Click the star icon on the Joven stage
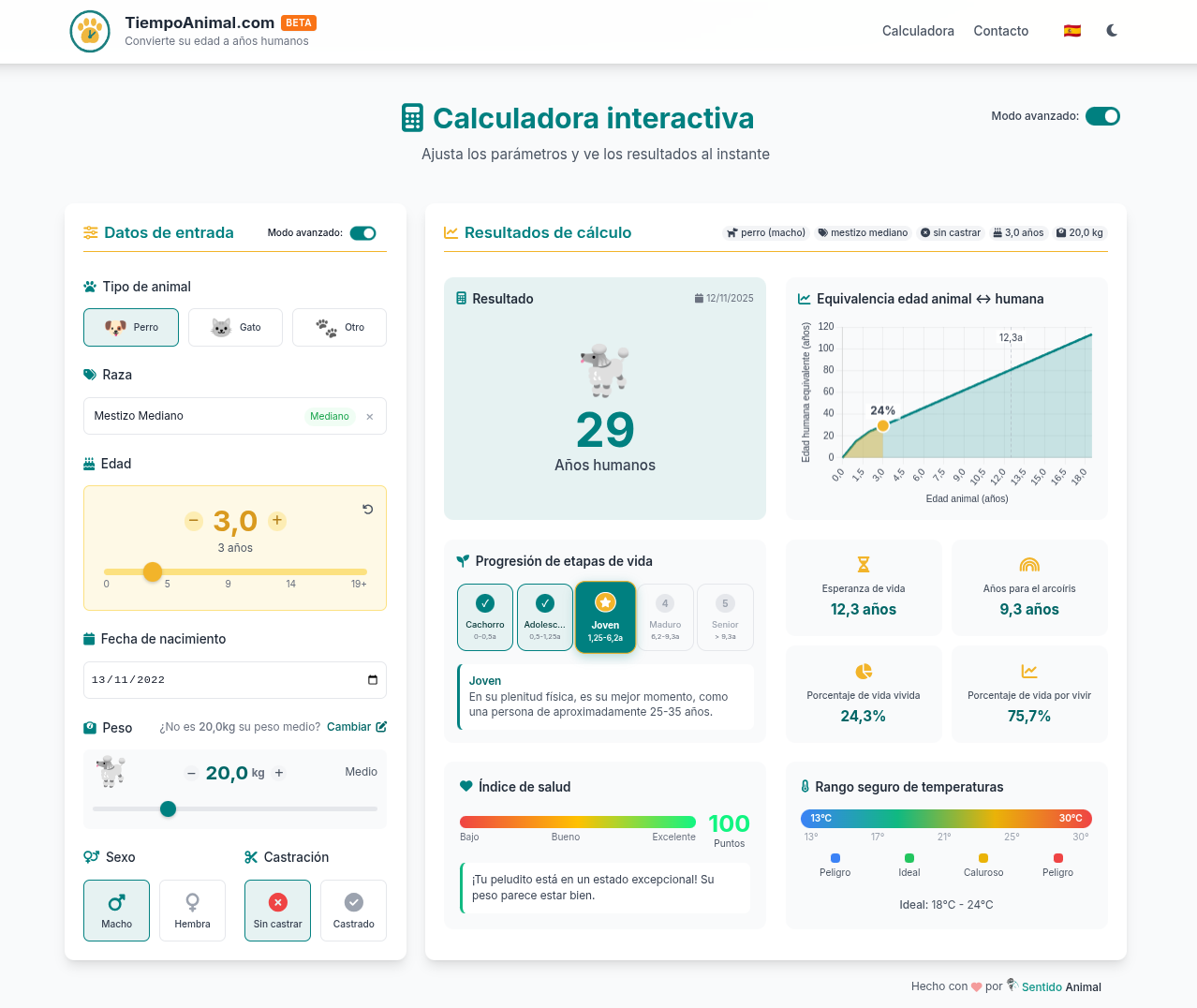 (x=605, y=603)
